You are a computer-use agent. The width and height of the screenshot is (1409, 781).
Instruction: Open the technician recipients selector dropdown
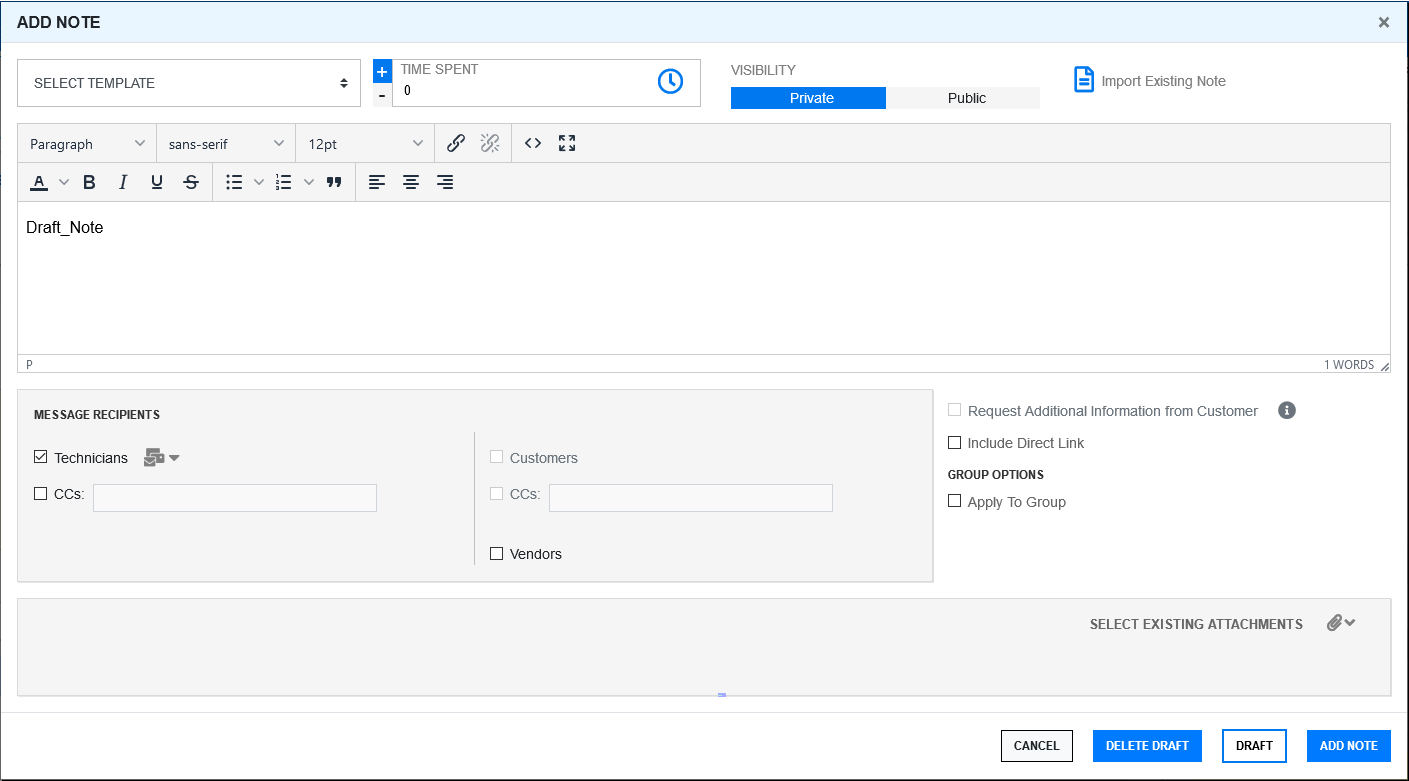tap(162, 458)
